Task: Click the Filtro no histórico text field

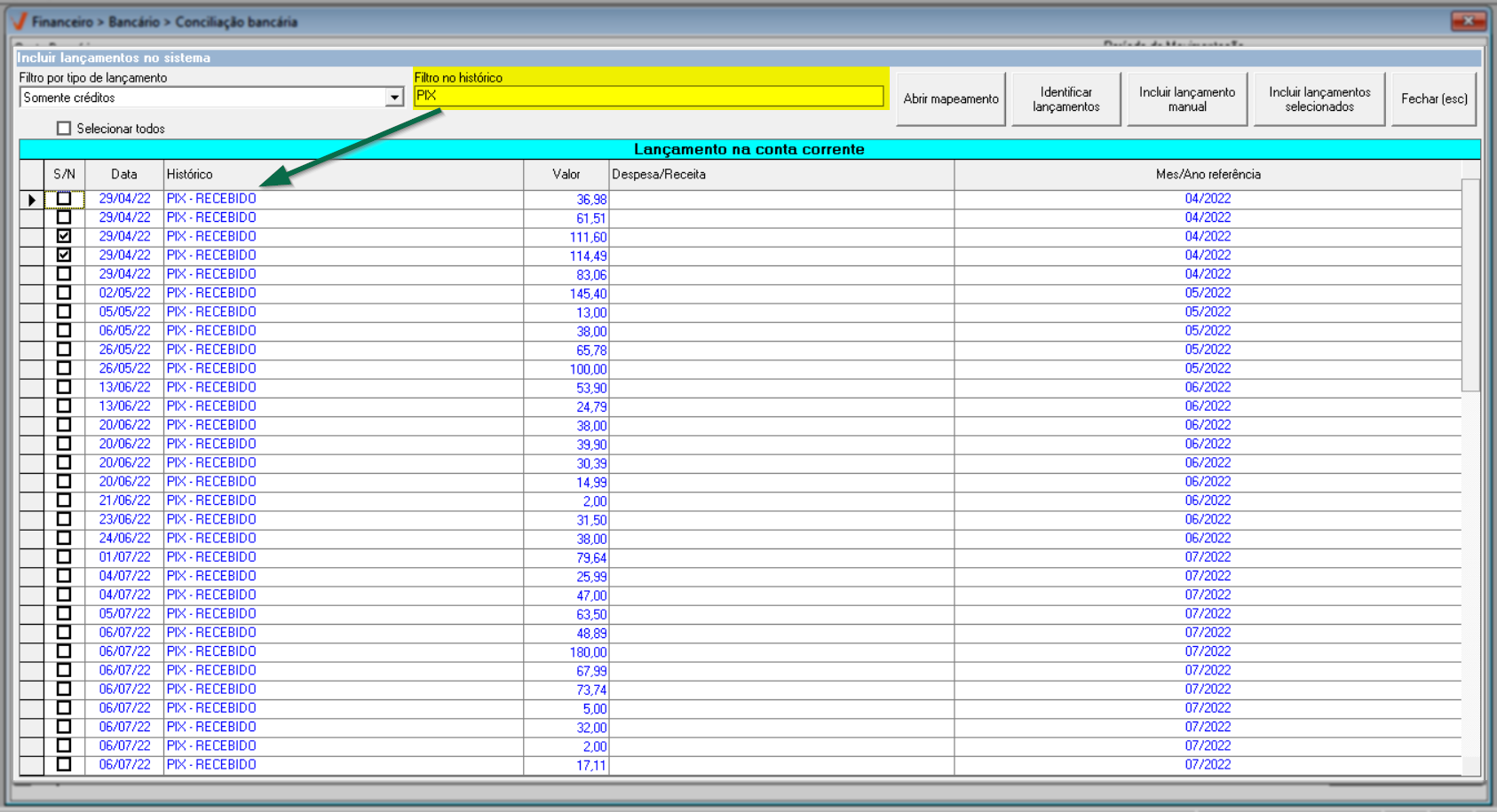Action: 648,96
